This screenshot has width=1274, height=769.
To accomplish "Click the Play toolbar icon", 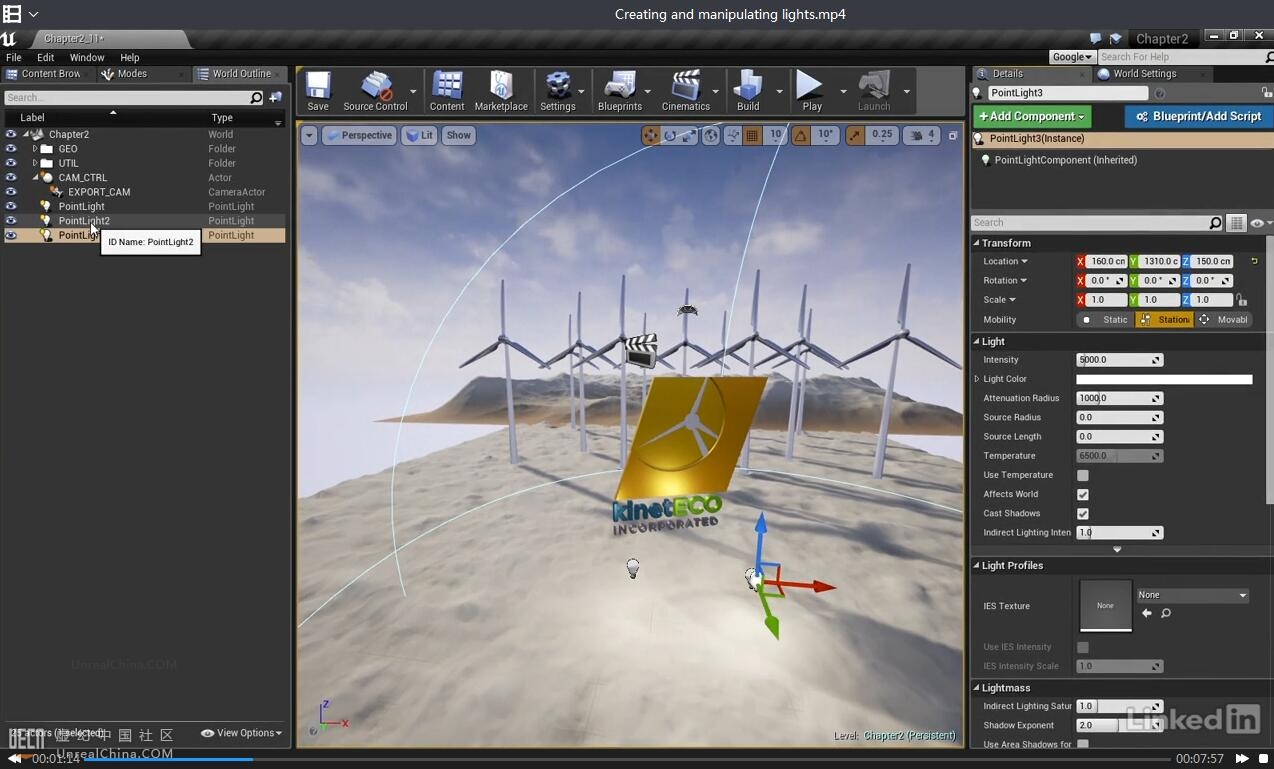I will pos(812,91).
